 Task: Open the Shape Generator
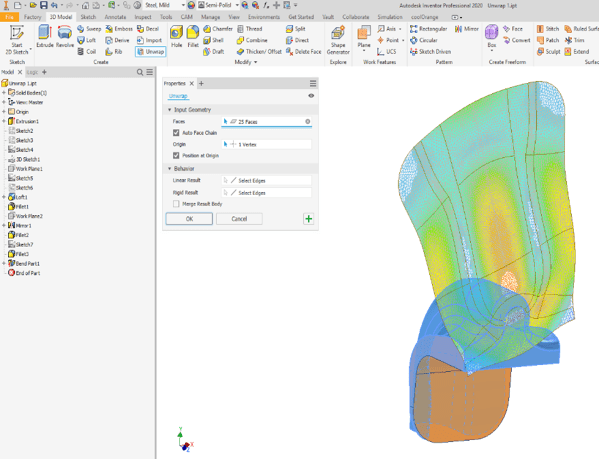click(338, 40)
